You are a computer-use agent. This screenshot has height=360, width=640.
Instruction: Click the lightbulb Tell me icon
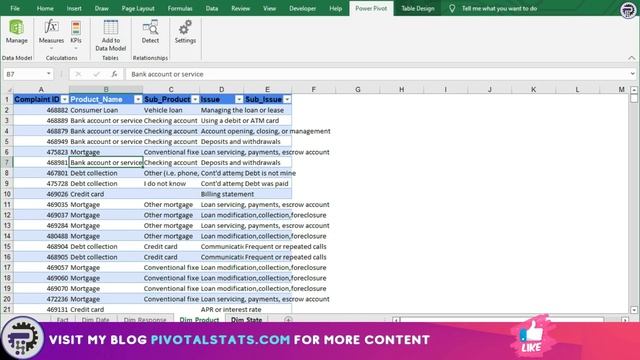452,8
